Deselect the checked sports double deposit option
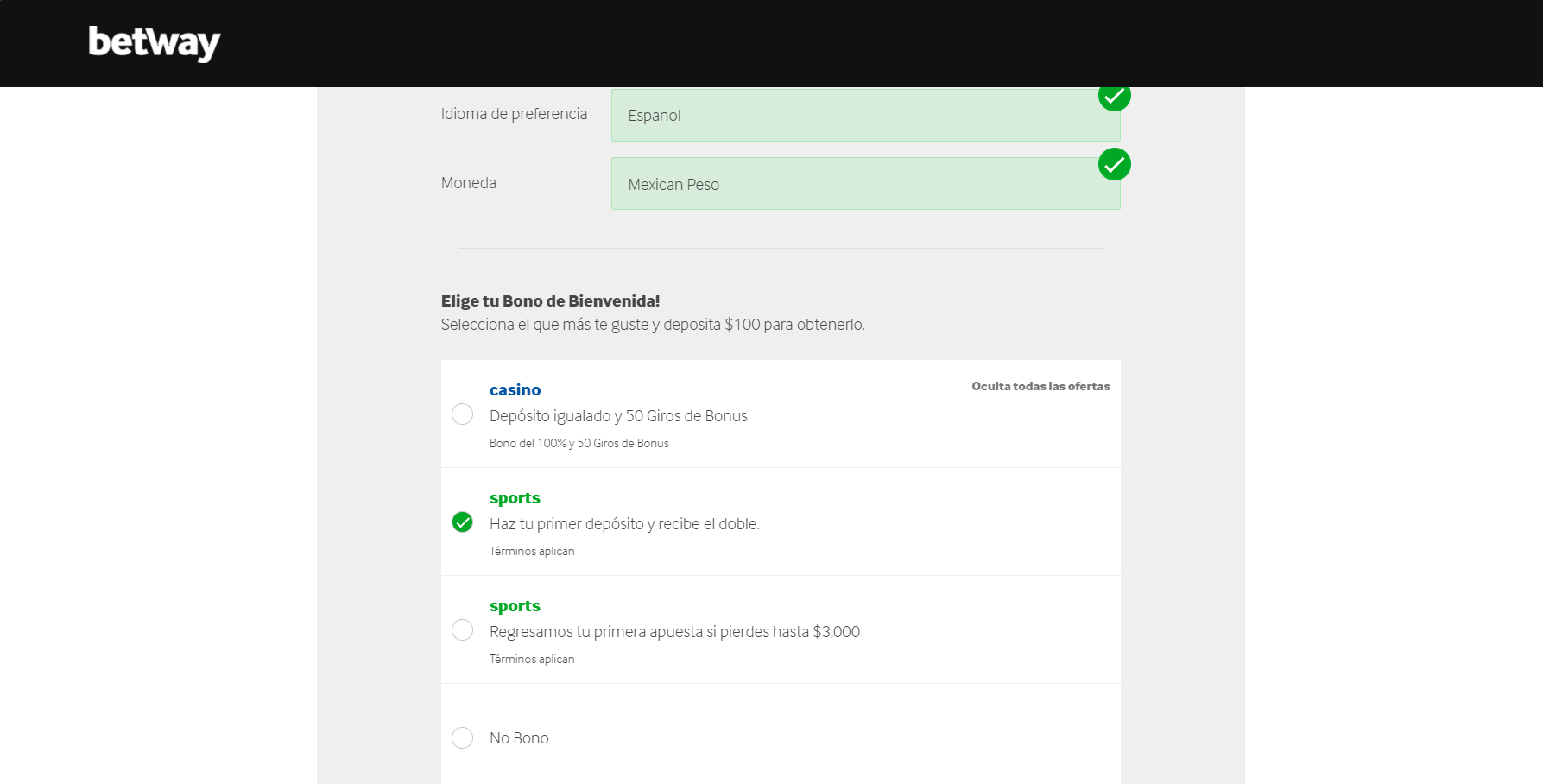 coord(463,522)
